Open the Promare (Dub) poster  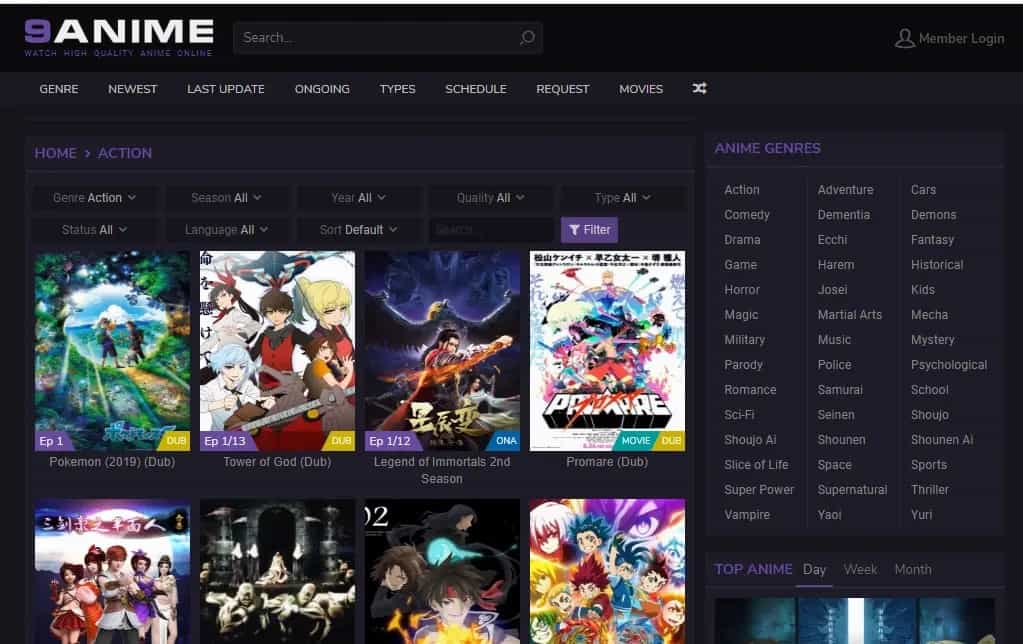607,351
